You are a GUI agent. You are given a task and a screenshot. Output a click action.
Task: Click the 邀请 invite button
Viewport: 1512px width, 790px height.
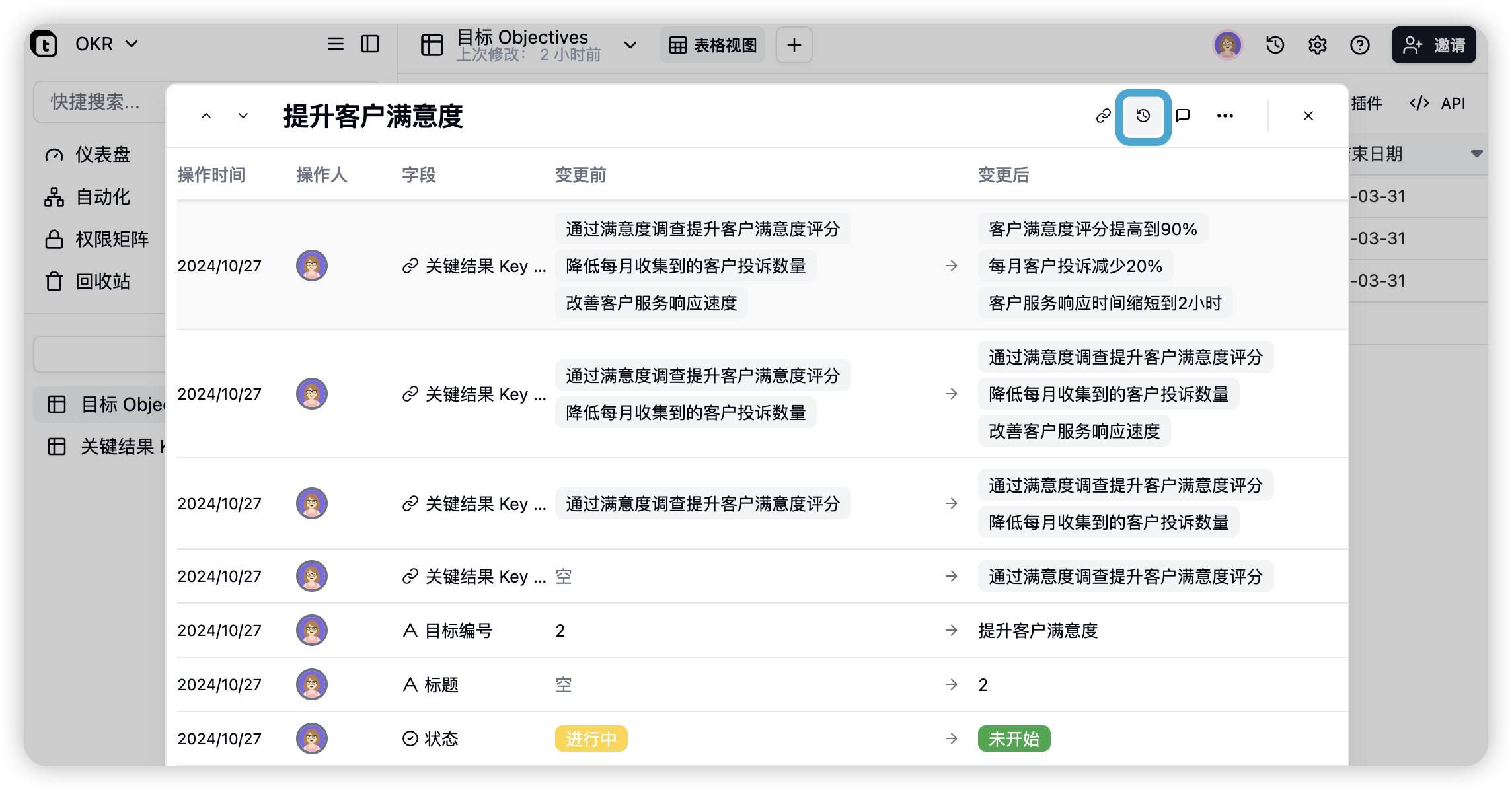[x=1433, y=45]
